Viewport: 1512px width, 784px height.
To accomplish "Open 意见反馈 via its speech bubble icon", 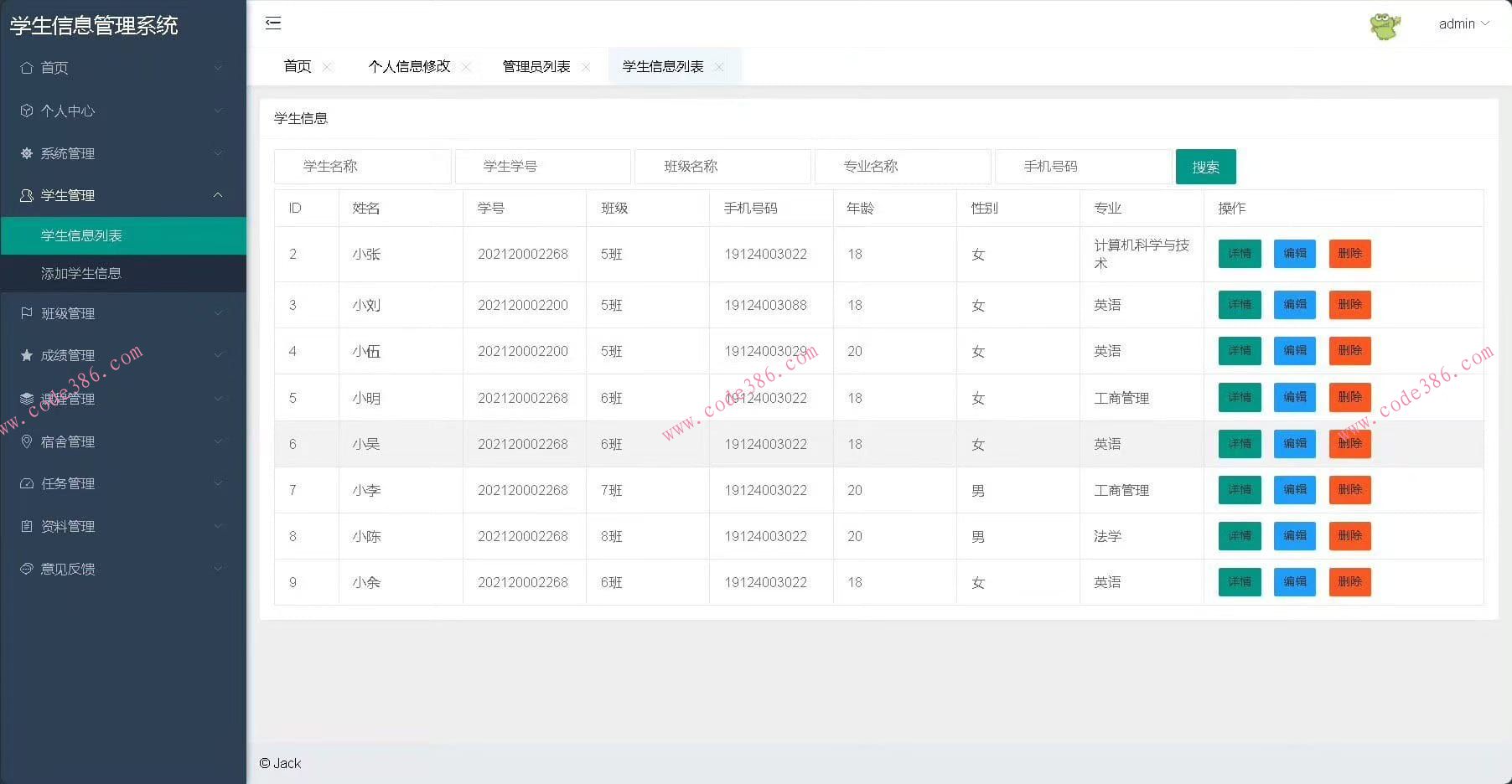I will point(26,569).
